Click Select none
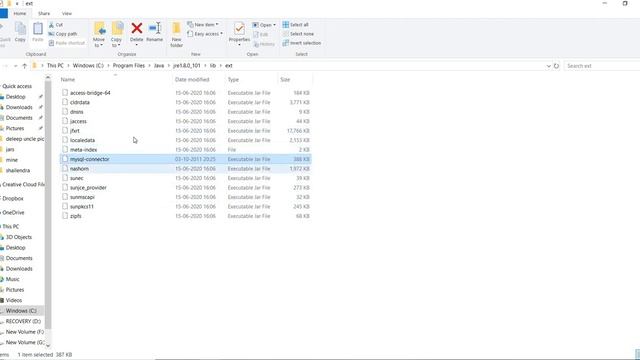 coord(298,34)
